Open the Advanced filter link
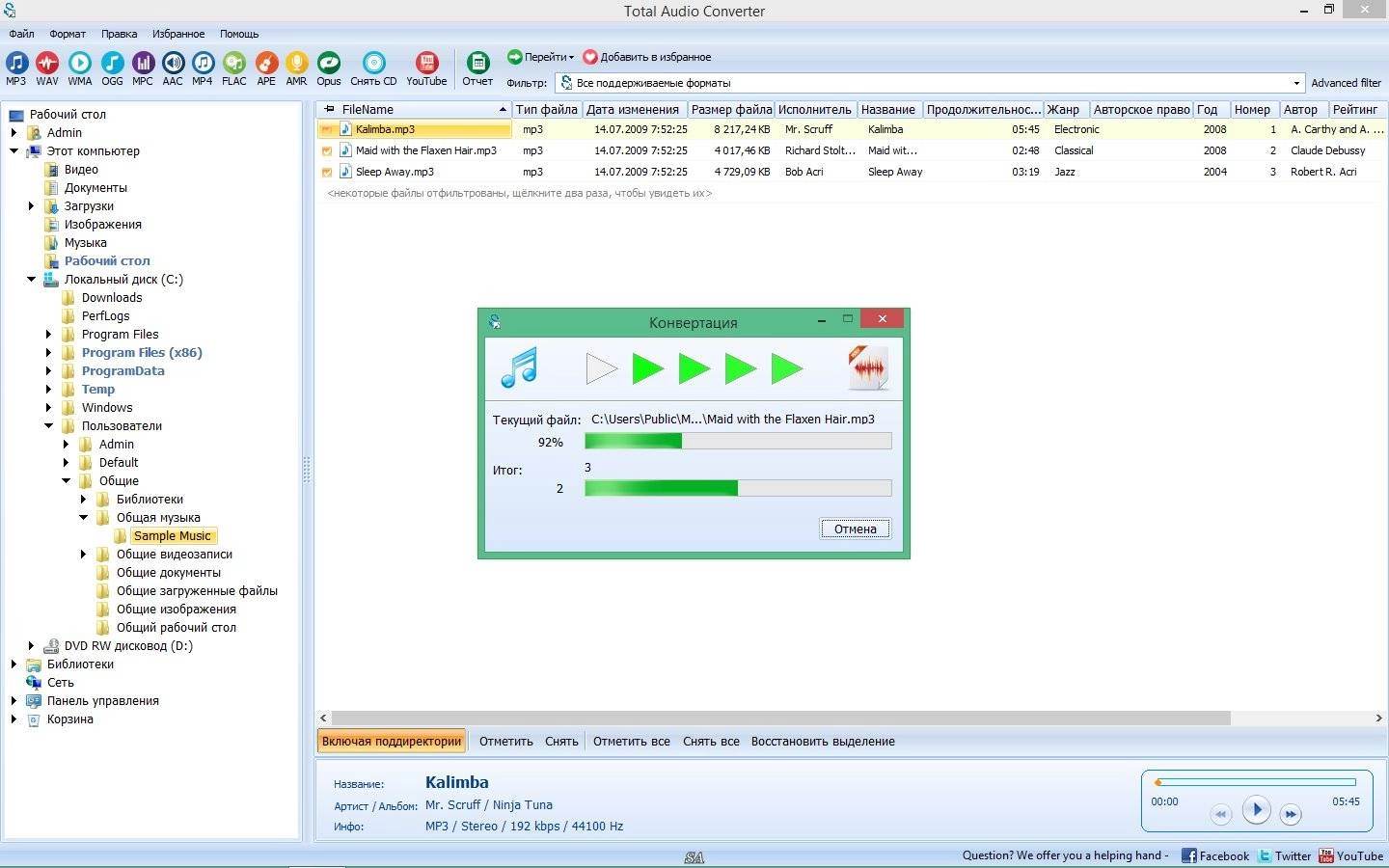 pos(1346,83)
